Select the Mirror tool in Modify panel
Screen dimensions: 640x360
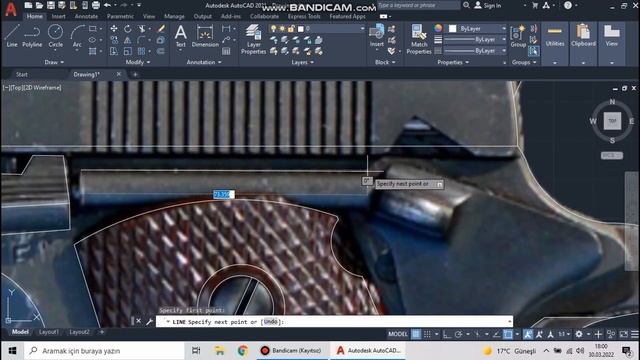128,40
